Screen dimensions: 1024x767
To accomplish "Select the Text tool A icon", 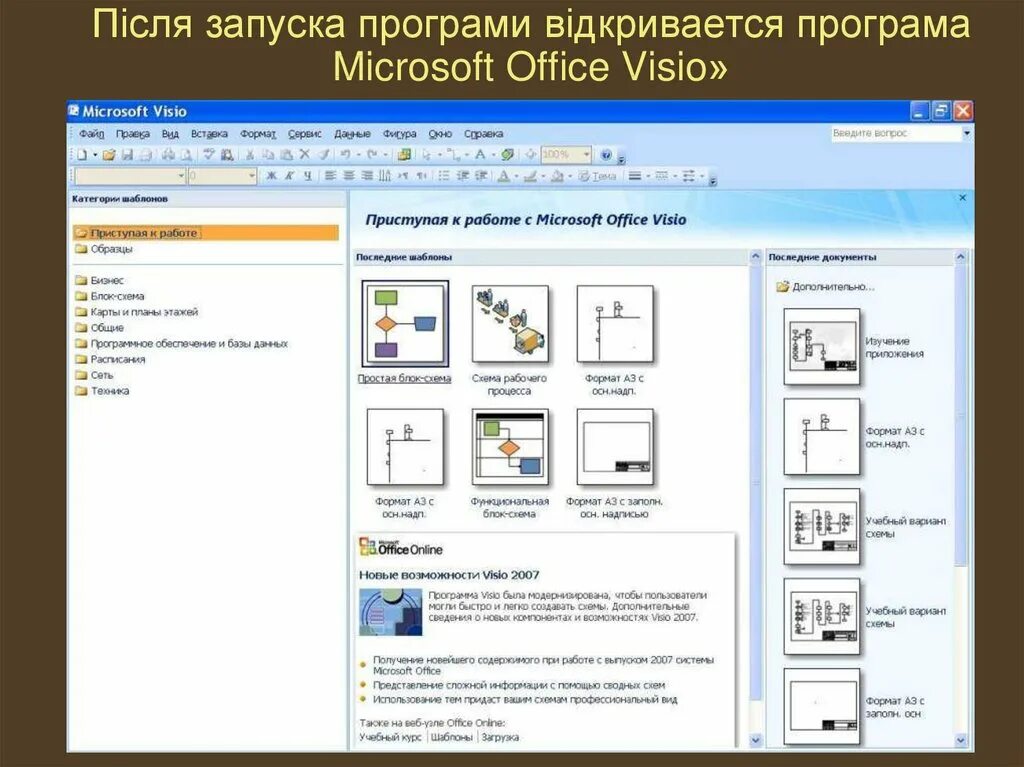I will pos(480,155).
